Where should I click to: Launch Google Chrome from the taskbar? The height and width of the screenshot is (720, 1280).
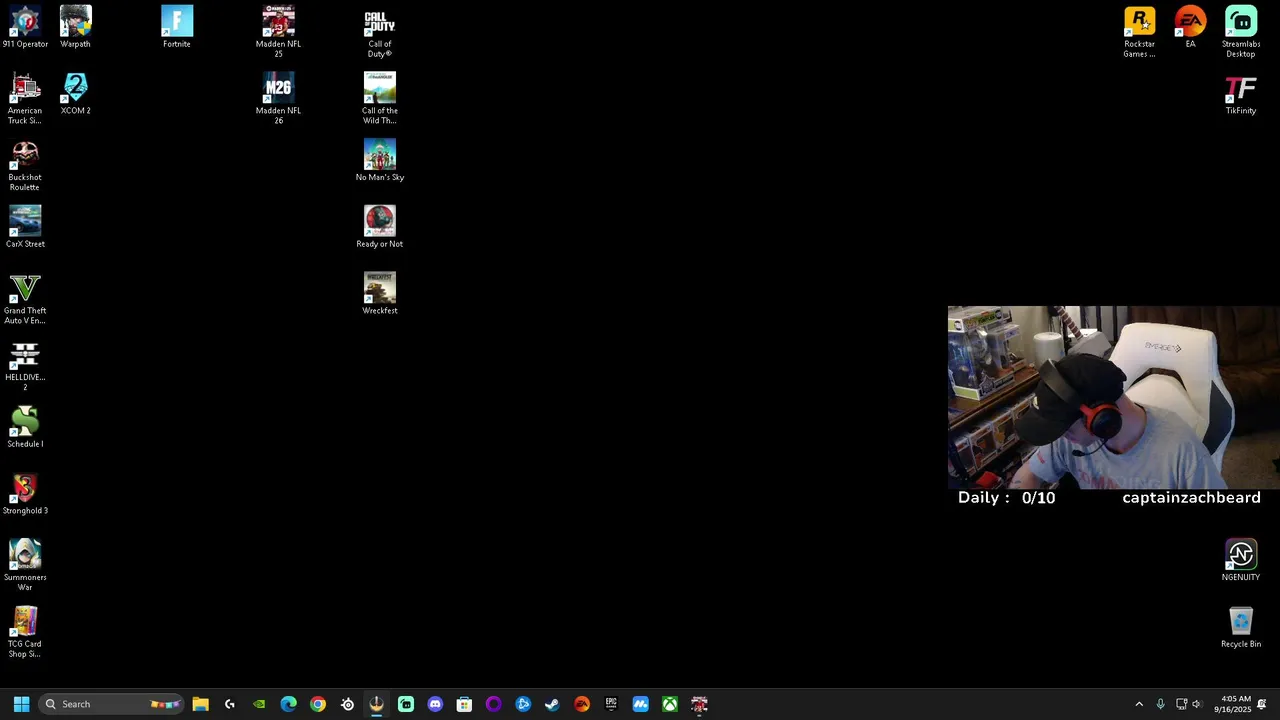(318, 704)
